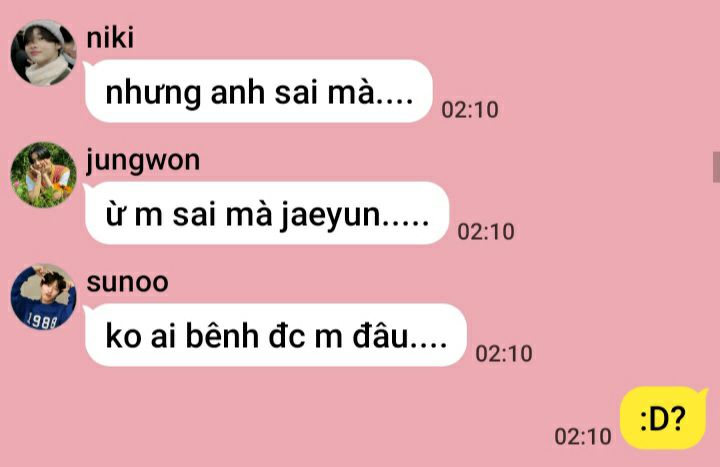The height and width of the screenshot is (467, 720).
Task: Click the word 'sai' in niki's message
Action: 296,92
